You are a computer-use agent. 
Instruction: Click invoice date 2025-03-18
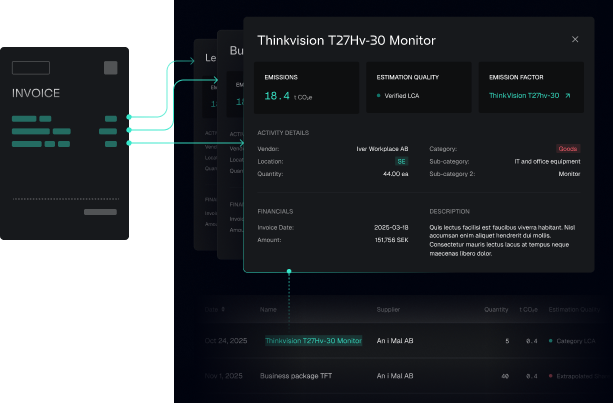click(391, 227)
